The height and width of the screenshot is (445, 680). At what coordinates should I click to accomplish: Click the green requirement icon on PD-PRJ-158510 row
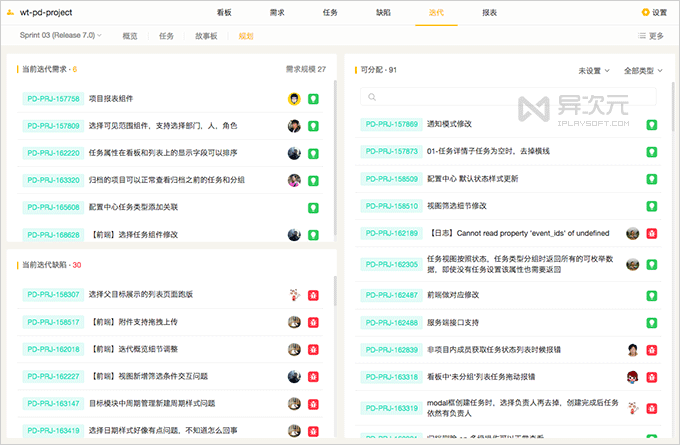tap(651, 206)
